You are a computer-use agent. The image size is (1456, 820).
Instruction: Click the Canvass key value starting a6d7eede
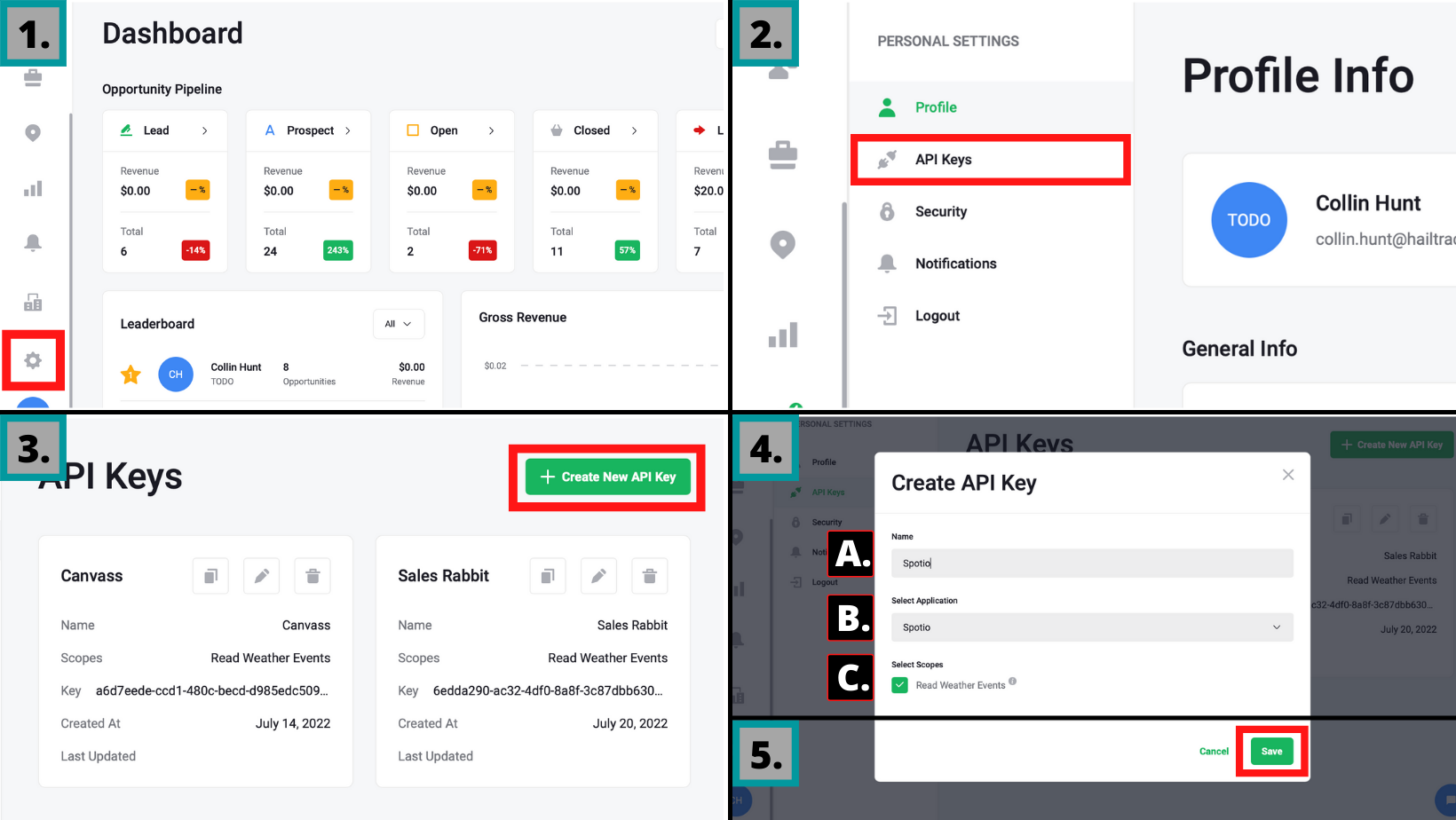point(212,690)
